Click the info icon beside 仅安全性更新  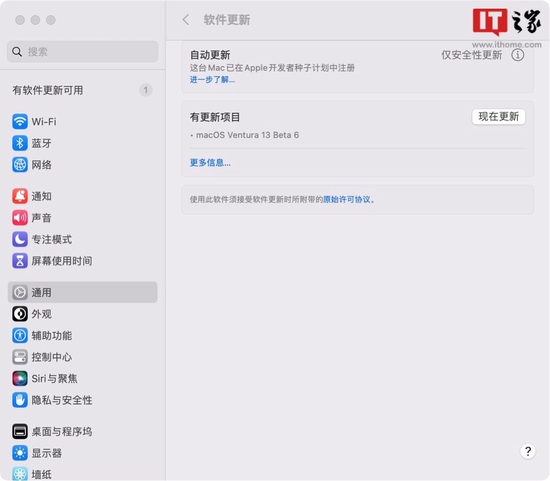[x=517, y=55]
